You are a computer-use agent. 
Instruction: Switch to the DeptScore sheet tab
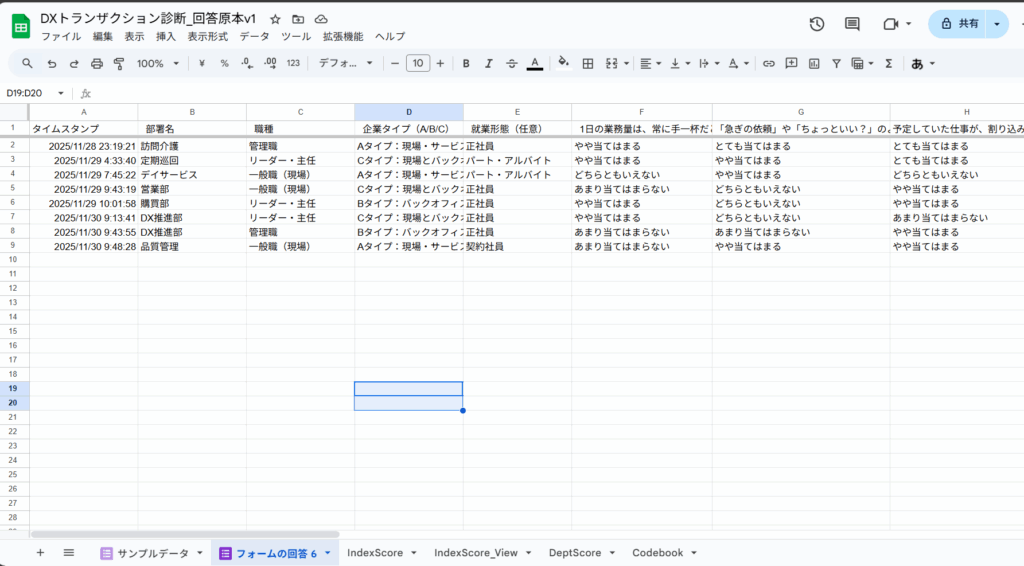tap(575, 553)
